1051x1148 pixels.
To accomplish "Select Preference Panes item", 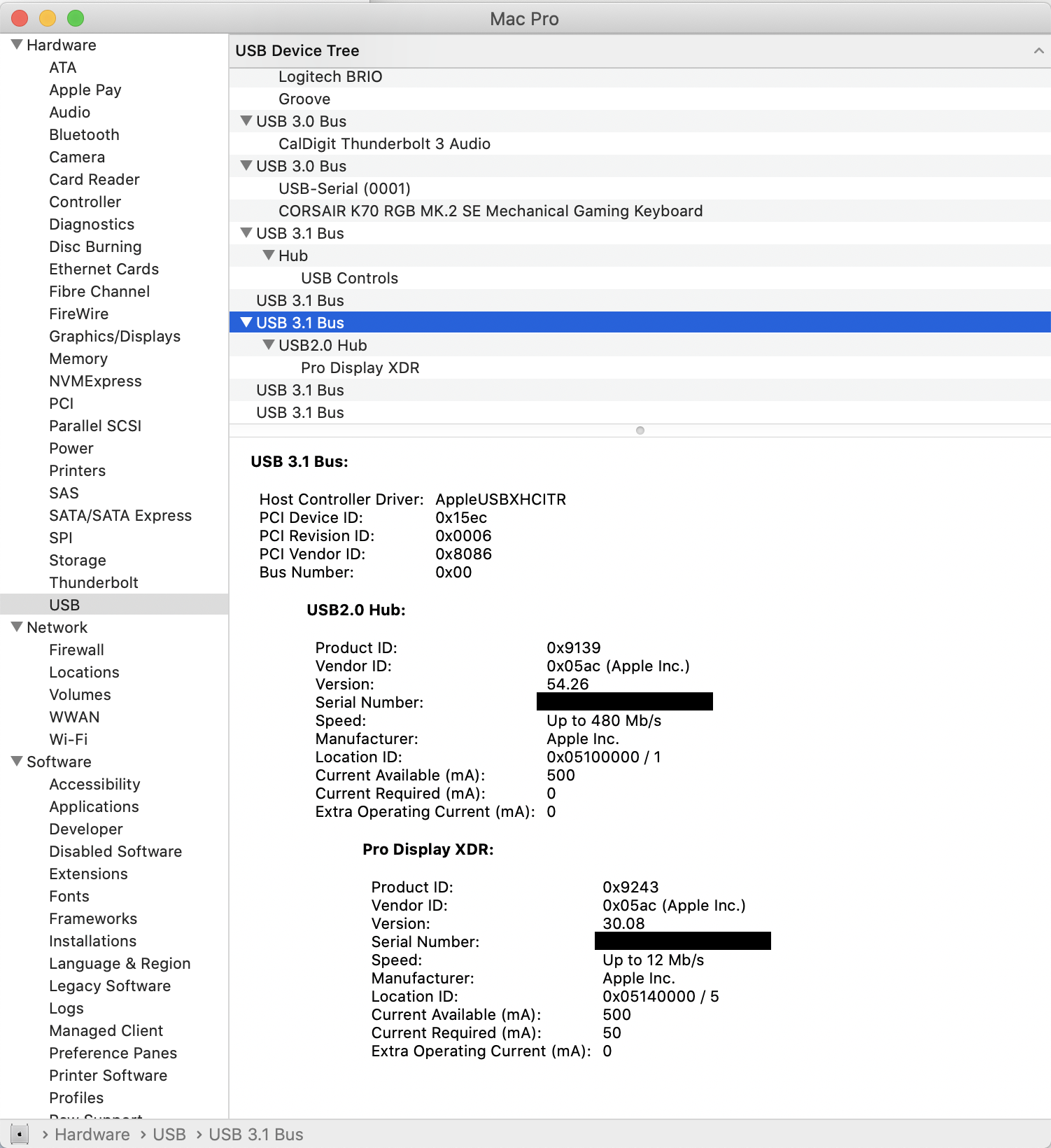I will (113, 1053).
